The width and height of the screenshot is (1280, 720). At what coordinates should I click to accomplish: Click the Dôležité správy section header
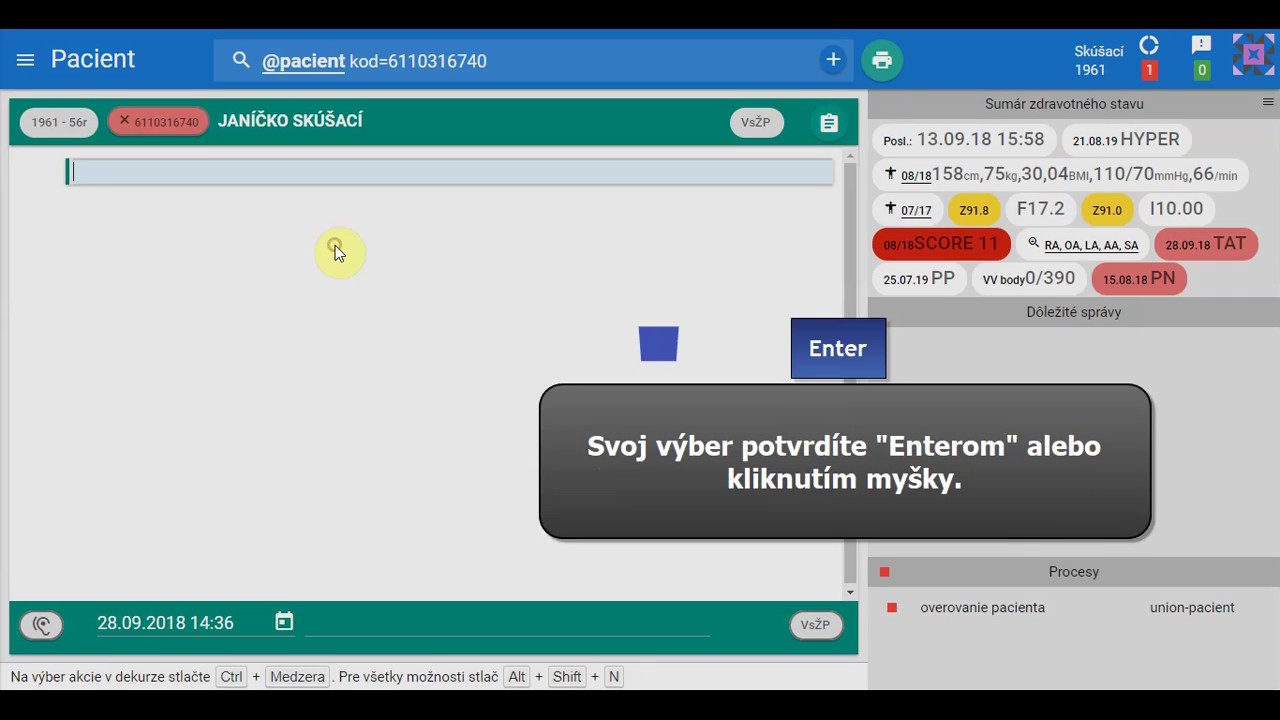(1074, 312)
